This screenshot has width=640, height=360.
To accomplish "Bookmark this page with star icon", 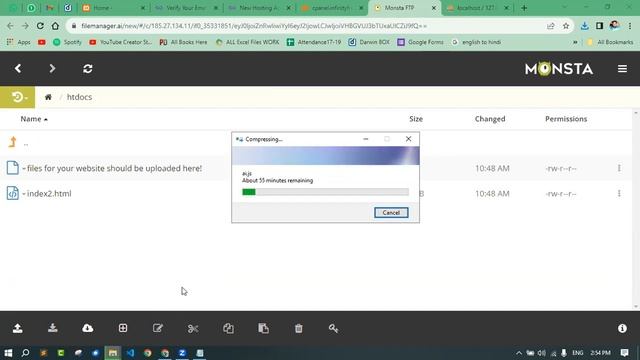I will click(x=566, y=26).
